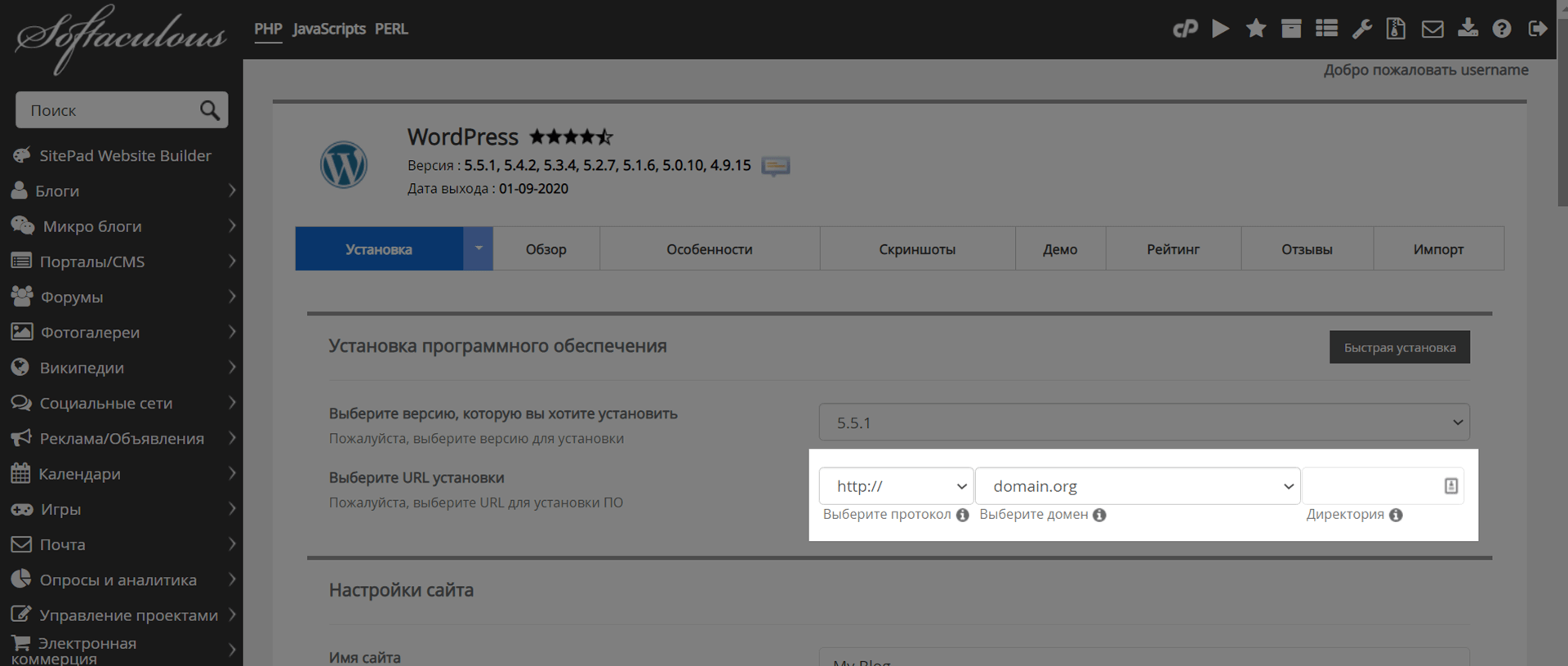
Task: Open the cPanel control panel icon
Action: click(1185, 29)
